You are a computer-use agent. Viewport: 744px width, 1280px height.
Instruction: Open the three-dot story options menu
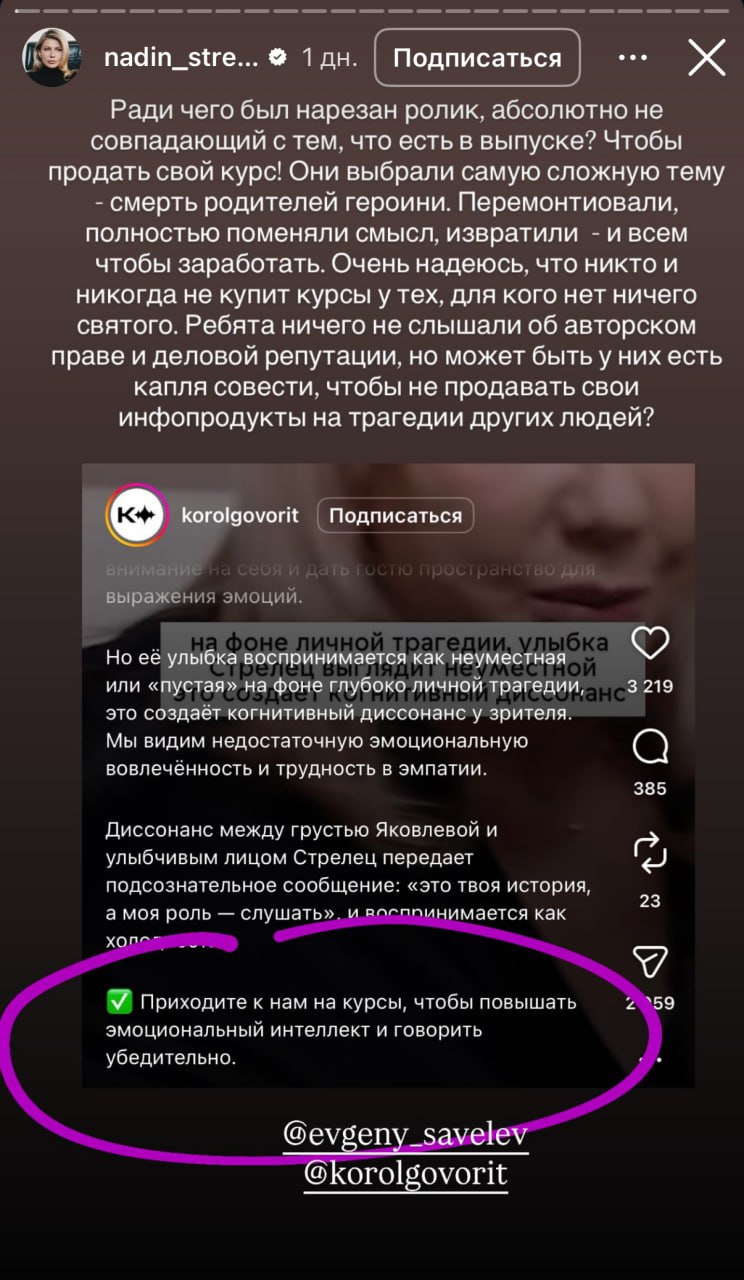[x=632, y=58]
